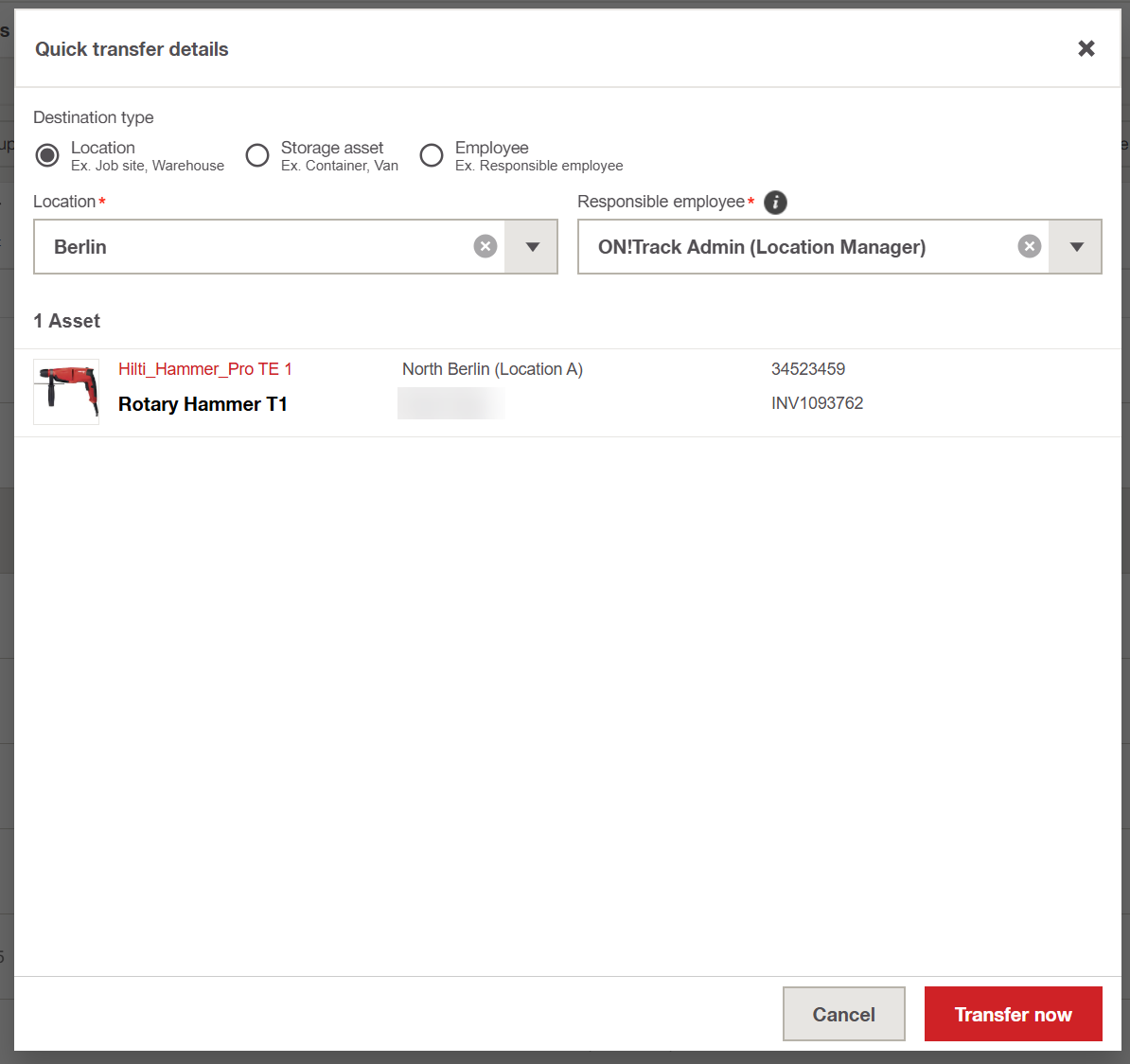1130x1064 pixels.
Task: Expand the Location dropdown arrow
Action: point(532,247)
